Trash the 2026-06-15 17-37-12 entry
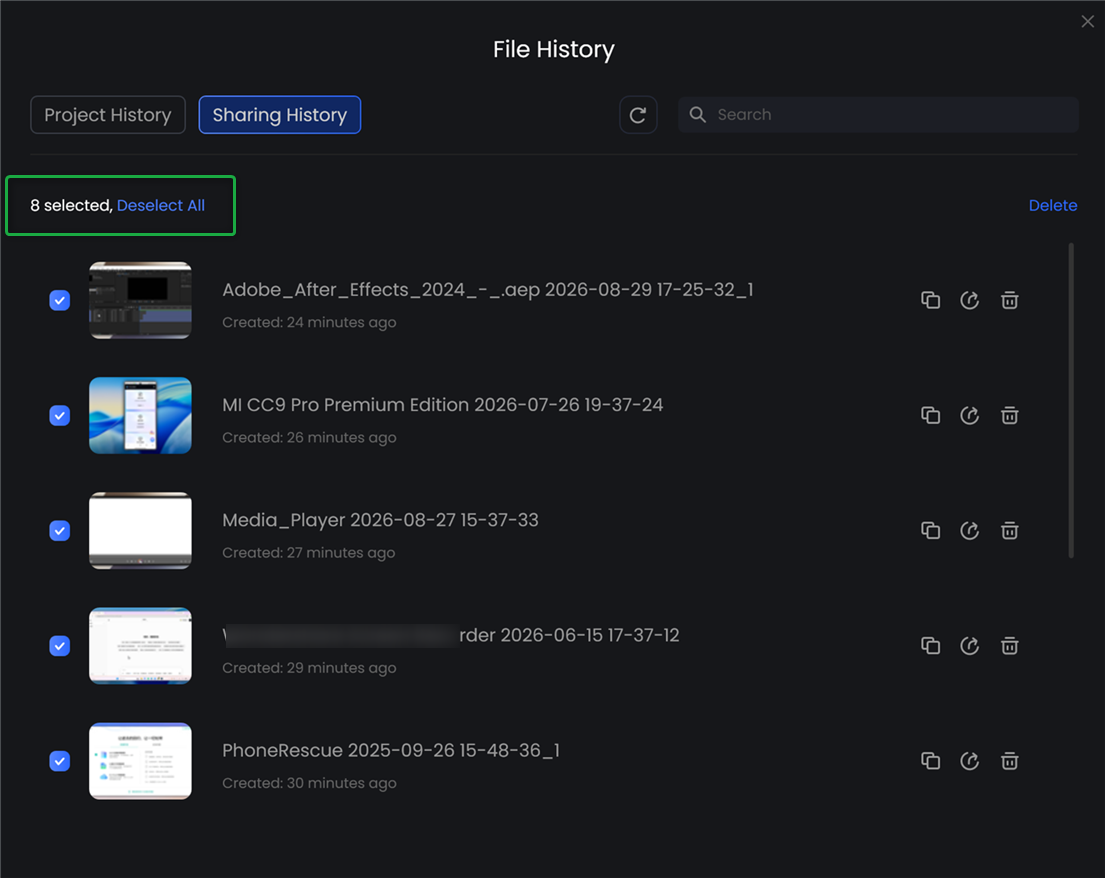The image size is (1105, 878). (1009, 645)
